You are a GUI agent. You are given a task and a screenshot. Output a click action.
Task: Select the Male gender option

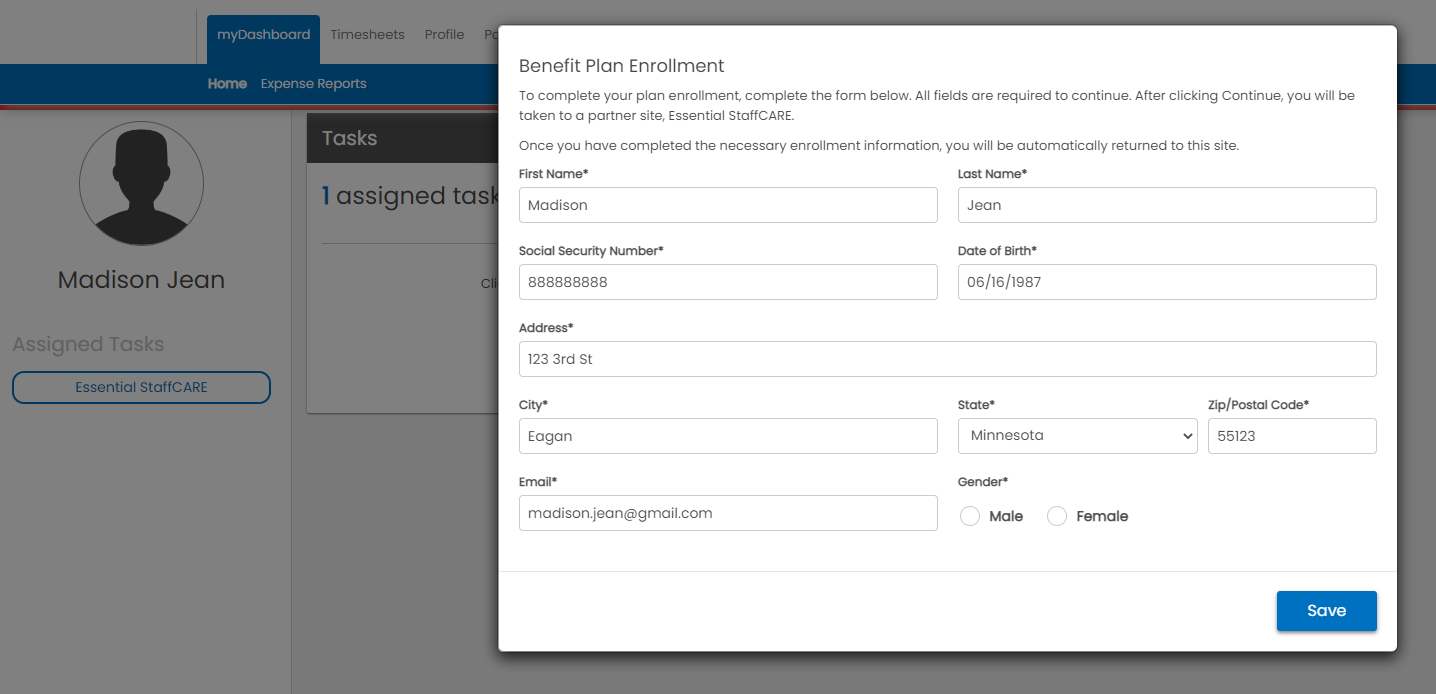(x=970, y=516)
